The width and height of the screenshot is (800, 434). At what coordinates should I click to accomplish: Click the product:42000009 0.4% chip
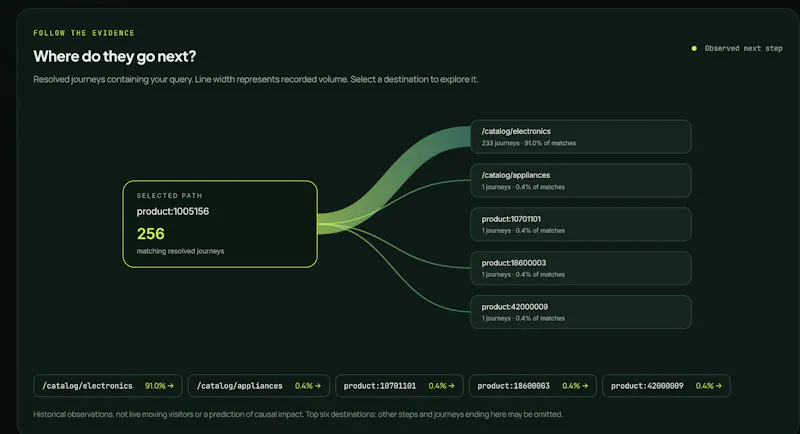(666, 386)
